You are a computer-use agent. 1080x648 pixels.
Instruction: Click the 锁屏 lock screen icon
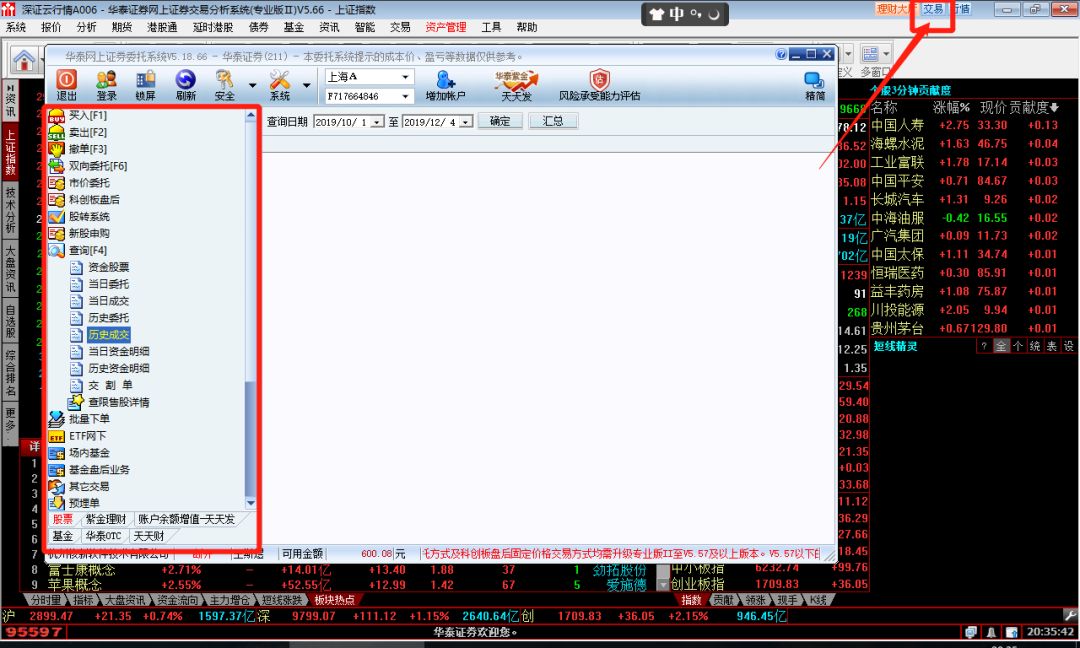(146, 80)
